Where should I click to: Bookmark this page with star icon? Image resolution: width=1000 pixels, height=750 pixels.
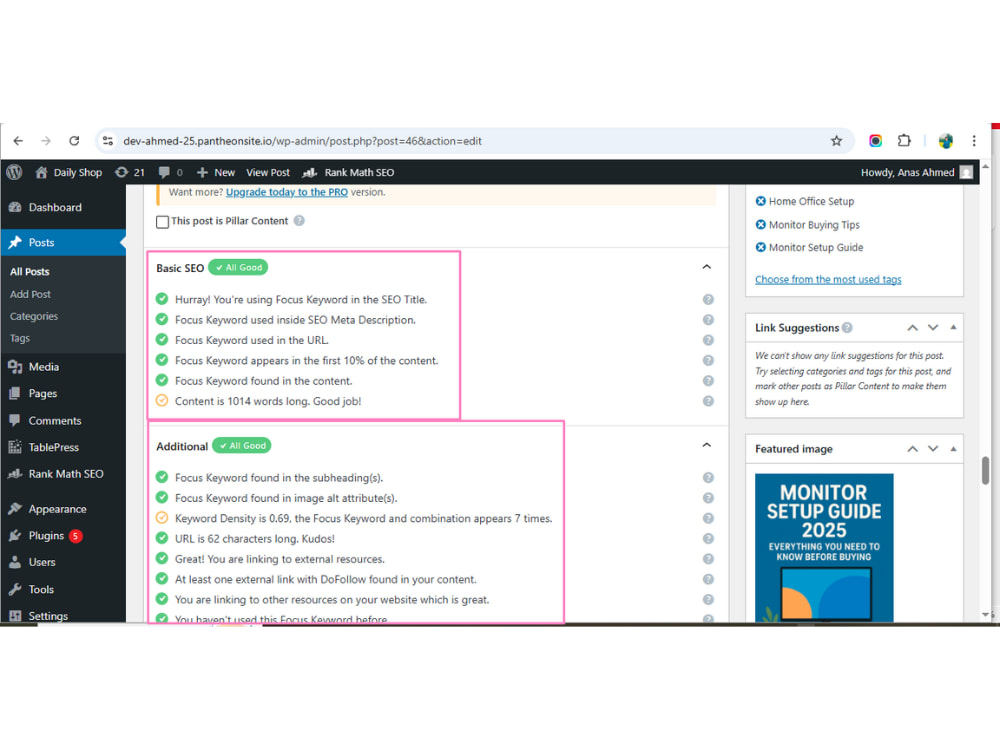[836, 141]
